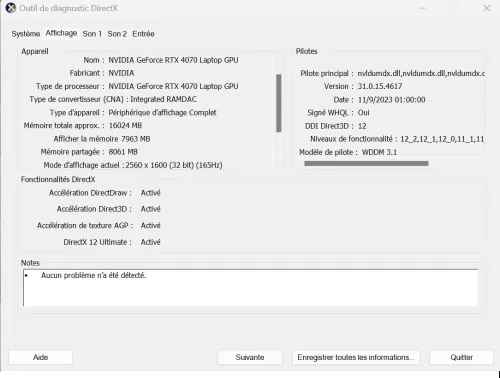Click the feature levels 12_2,12_1 value

442,139
